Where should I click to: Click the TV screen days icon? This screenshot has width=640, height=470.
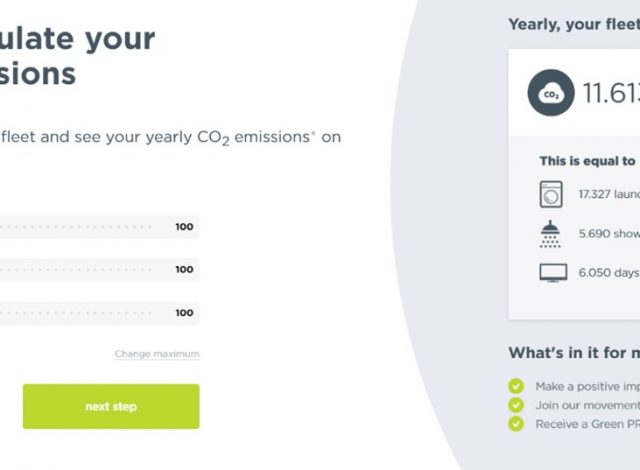(553, 273)
